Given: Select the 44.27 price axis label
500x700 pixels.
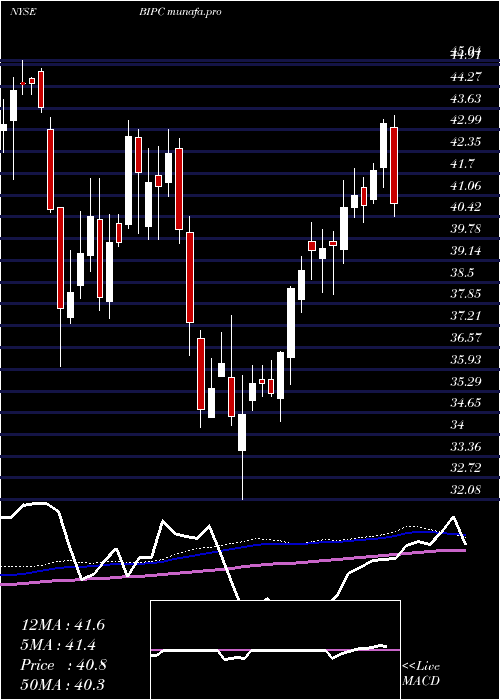Looking at the screenshot, I should tap(467, 77).
